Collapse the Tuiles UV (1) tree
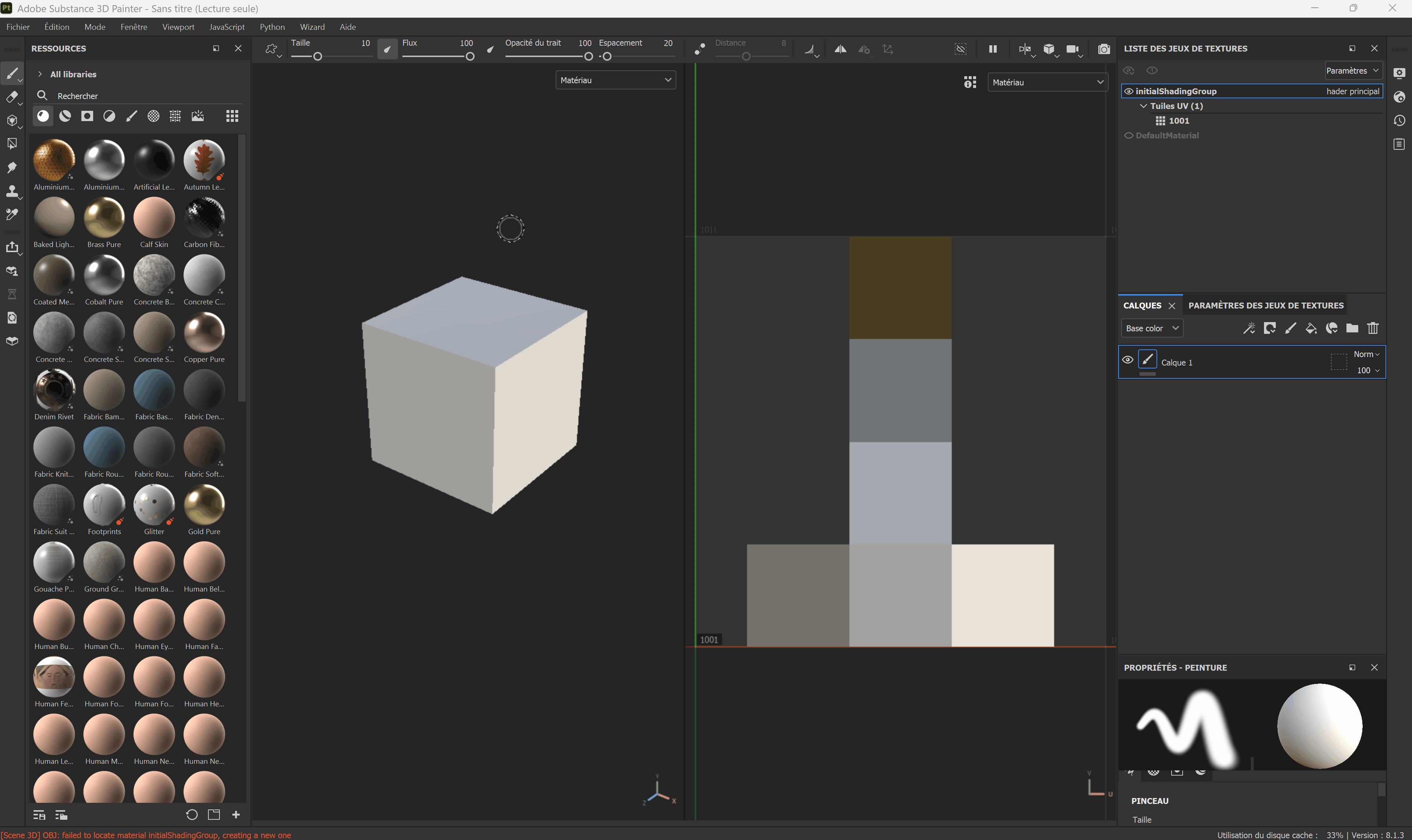 (1143, 106)
